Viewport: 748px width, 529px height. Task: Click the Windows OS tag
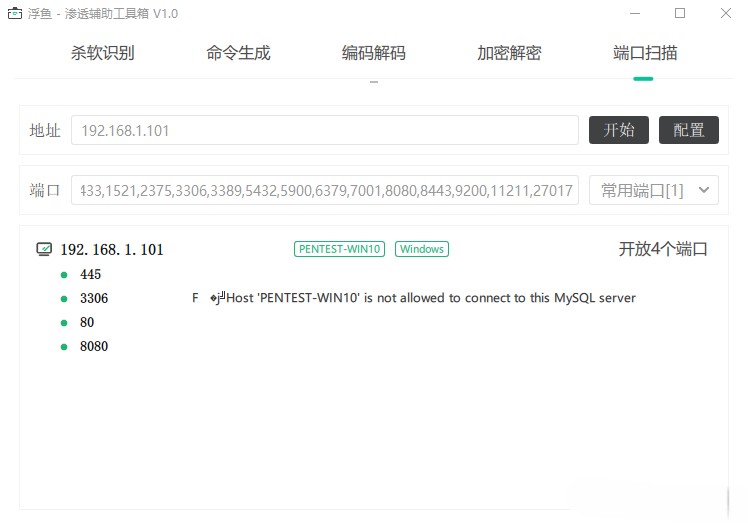(x=422, y=249)
